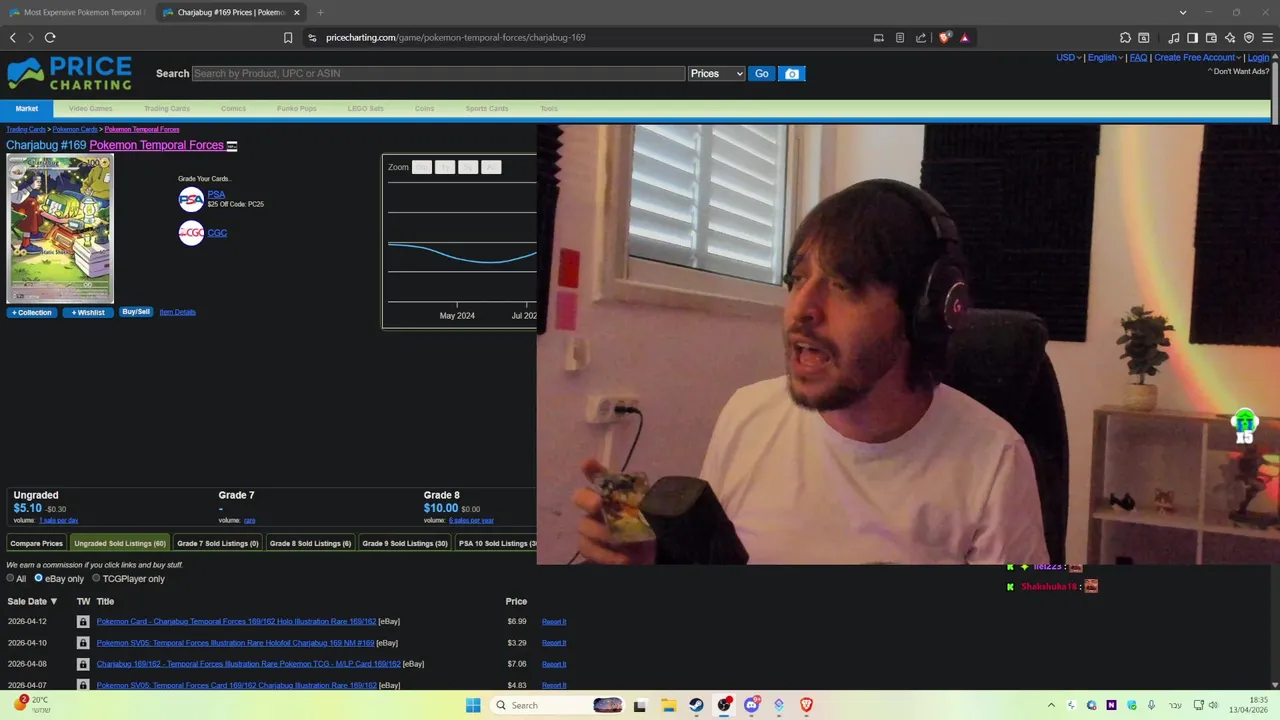Click the Buy/Sell button
The image size is (1280, 720).
click(136, 312)
